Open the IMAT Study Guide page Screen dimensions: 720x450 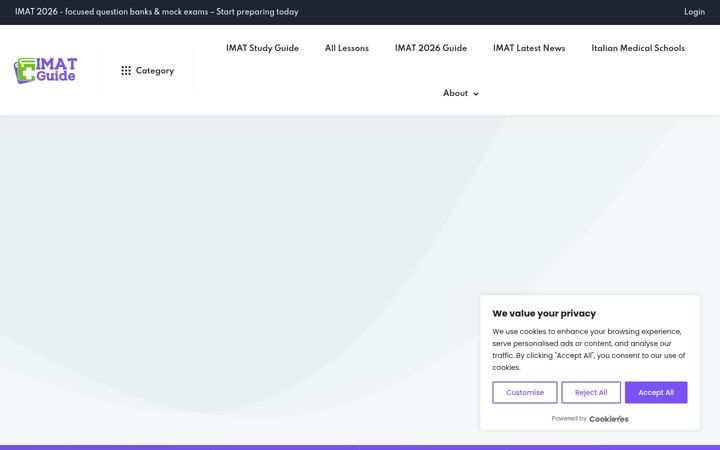(262, 48)
